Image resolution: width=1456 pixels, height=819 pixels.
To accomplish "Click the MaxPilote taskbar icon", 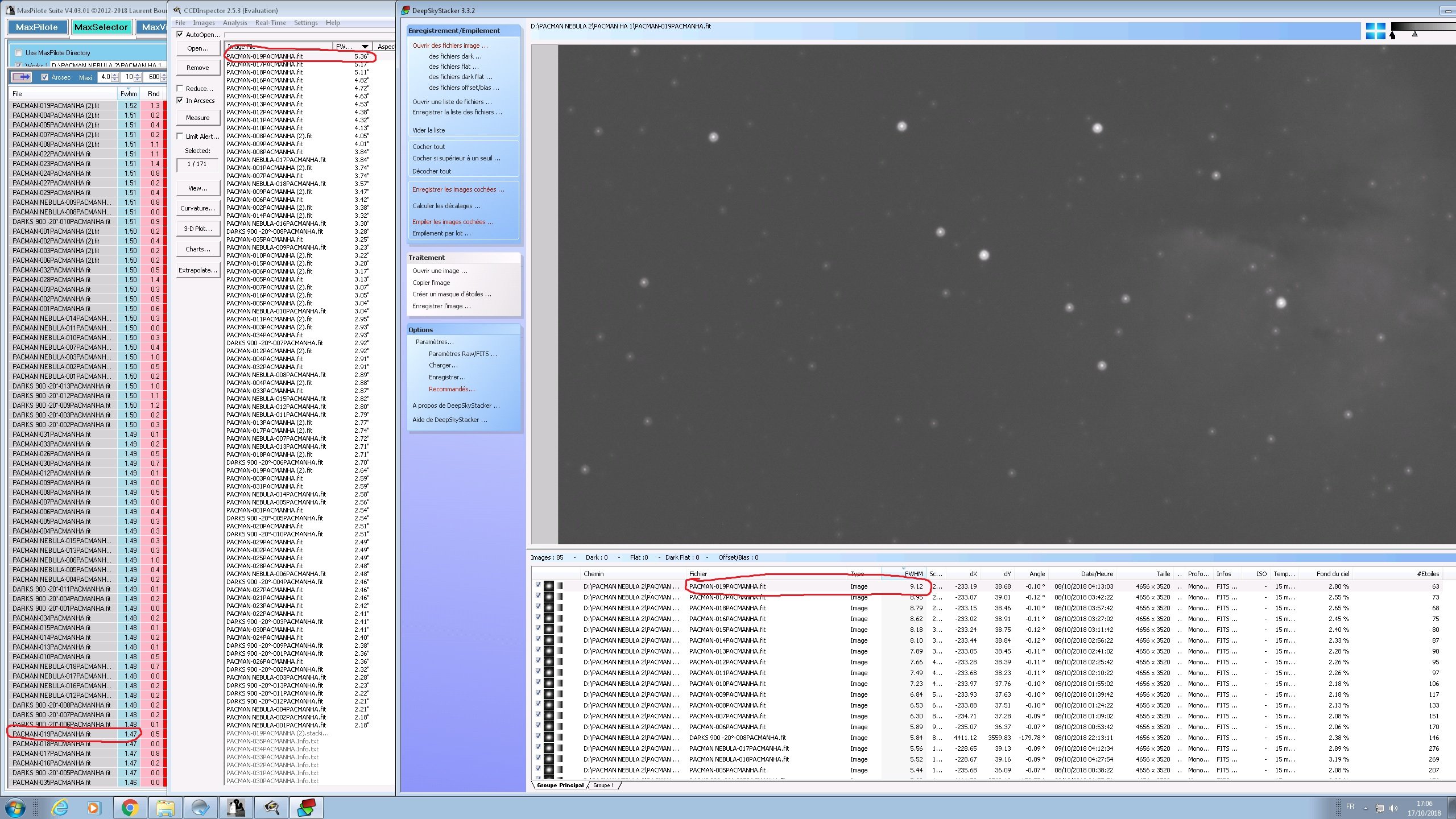I will tap(236, 808).
